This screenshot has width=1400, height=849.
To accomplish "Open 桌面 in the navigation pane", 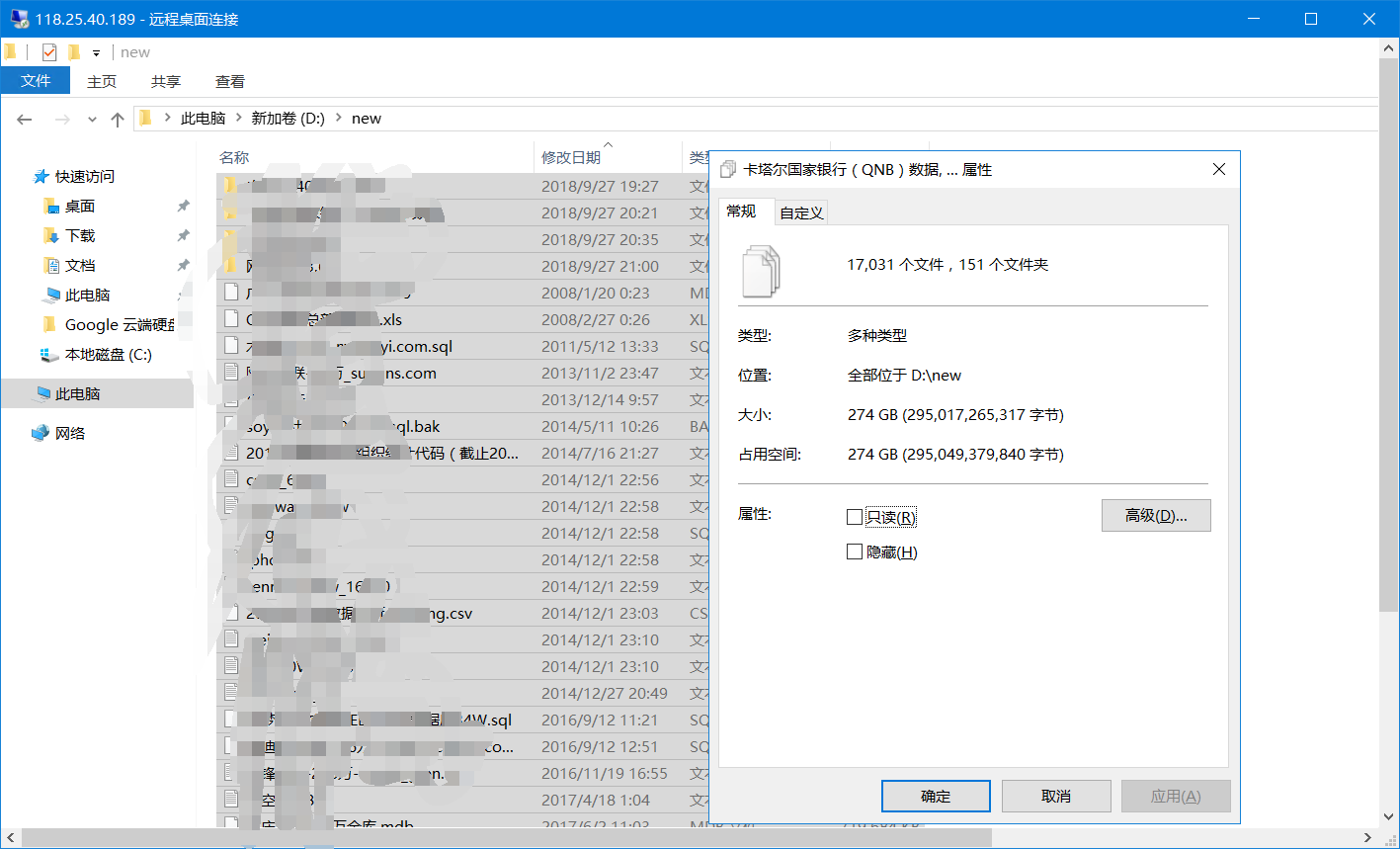I will [x=80, y=206].
